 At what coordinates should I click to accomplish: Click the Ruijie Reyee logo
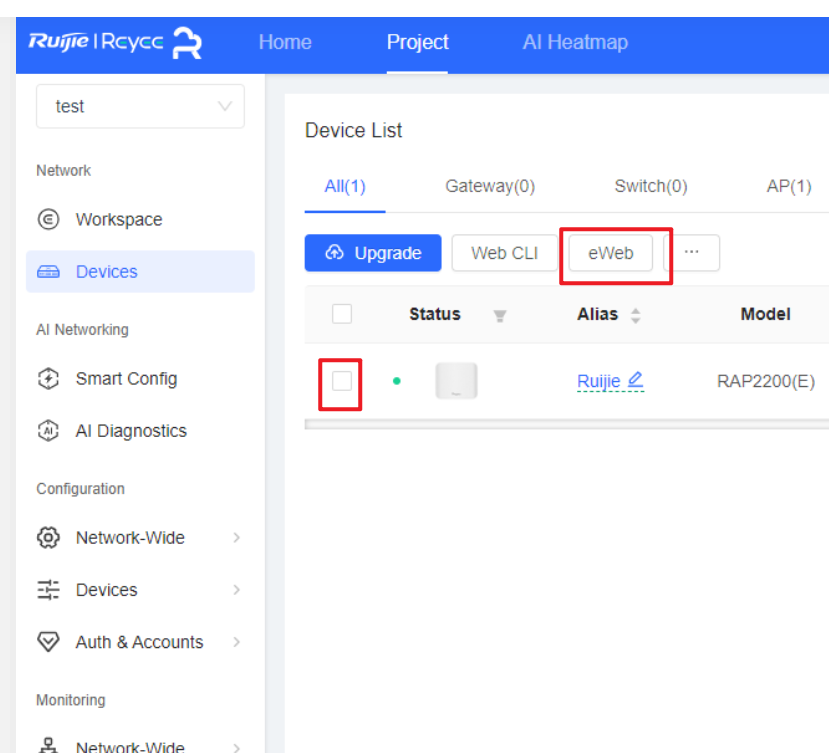coord(115,43)
